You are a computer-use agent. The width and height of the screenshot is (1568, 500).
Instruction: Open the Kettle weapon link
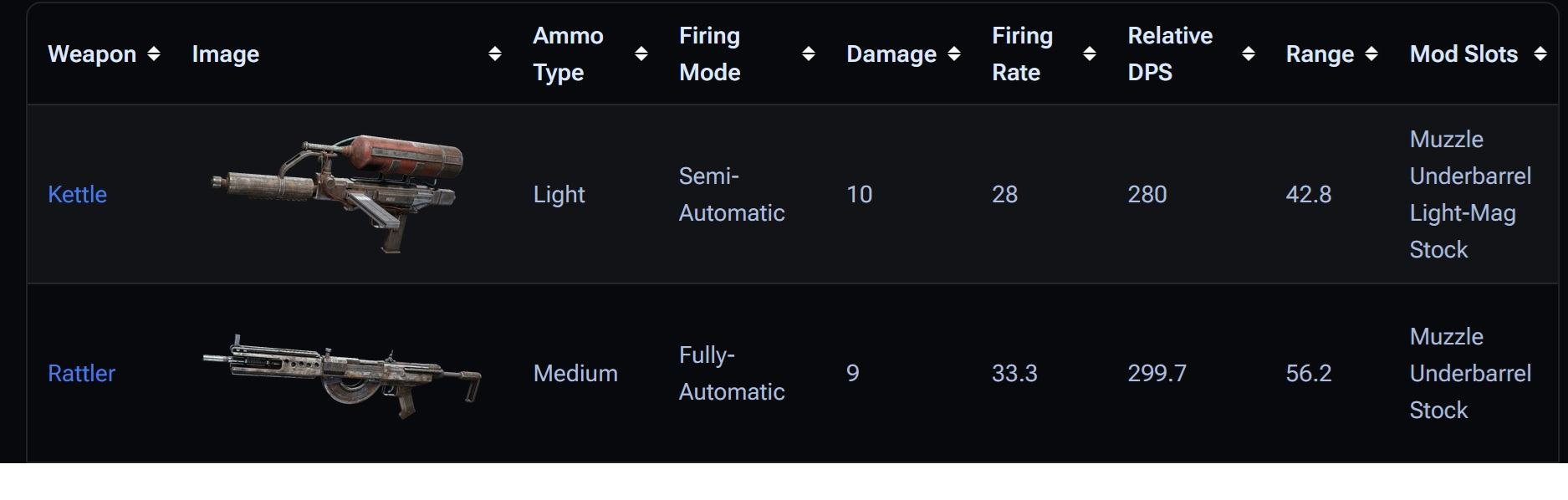(77, 194)
